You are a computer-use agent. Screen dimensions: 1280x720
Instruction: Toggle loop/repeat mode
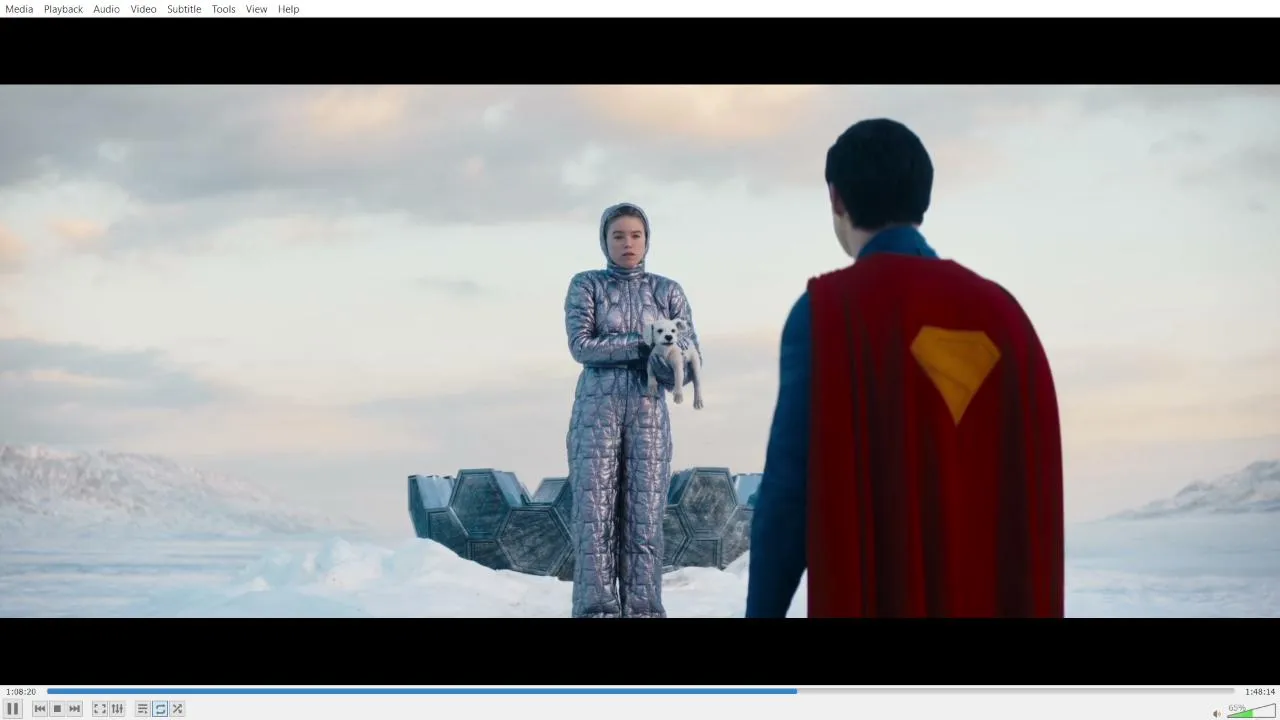point(160,709)
